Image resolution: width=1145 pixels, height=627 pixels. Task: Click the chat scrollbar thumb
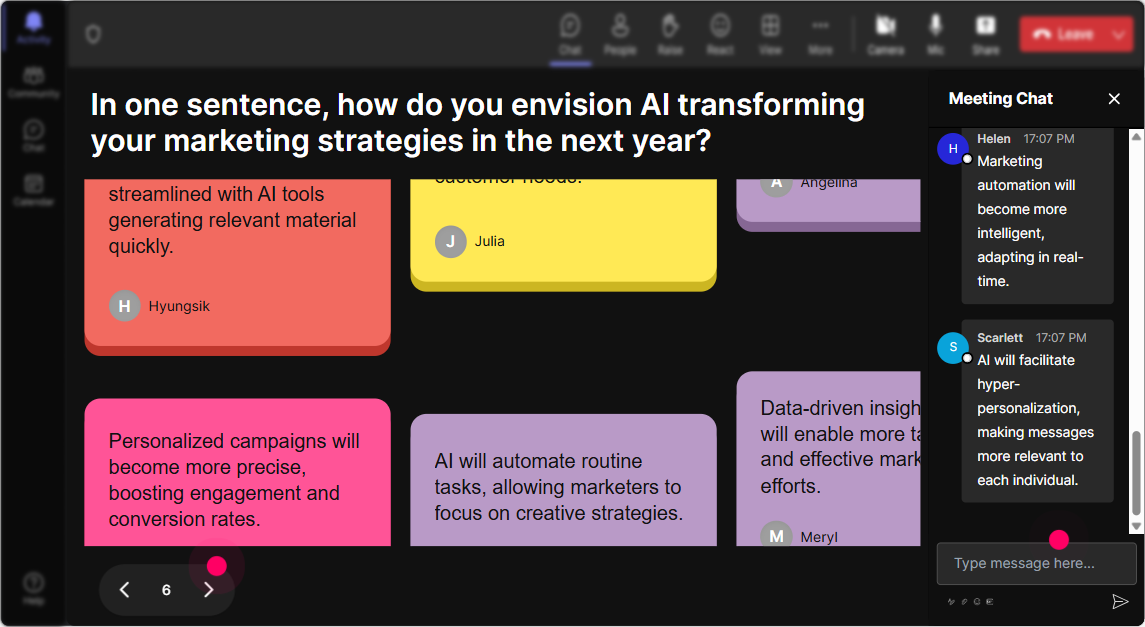[x=1136, y=473]
